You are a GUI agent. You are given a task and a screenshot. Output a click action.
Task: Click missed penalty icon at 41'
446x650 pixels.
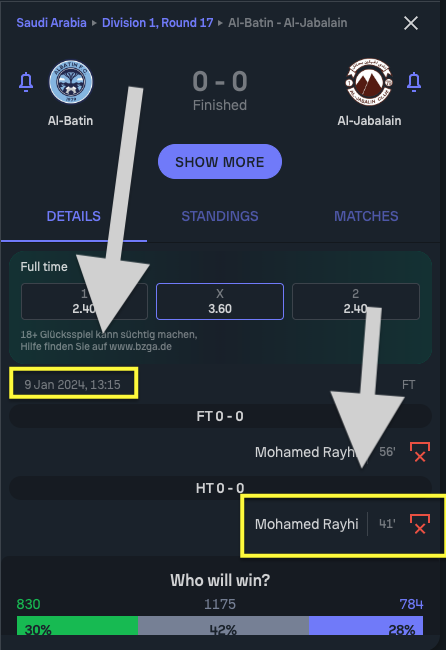(x=420, y=524)
